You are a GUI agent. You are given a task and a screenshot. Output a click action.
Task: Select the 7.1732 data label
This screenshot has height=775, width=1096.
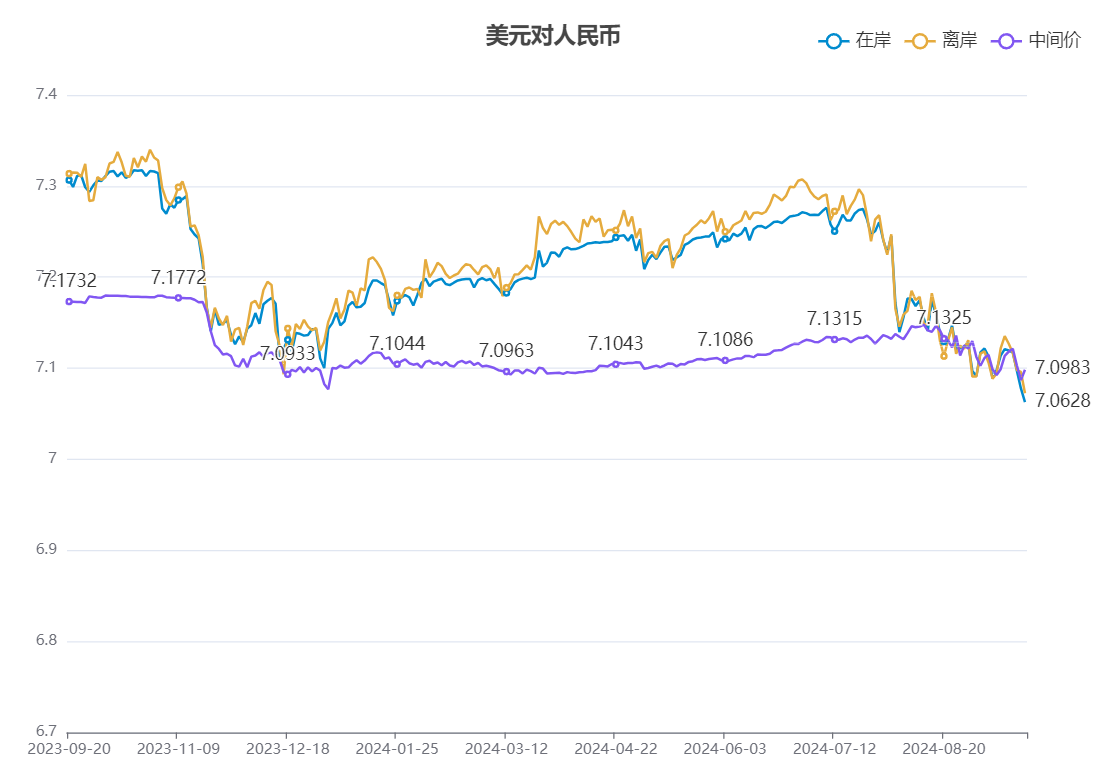69,280
